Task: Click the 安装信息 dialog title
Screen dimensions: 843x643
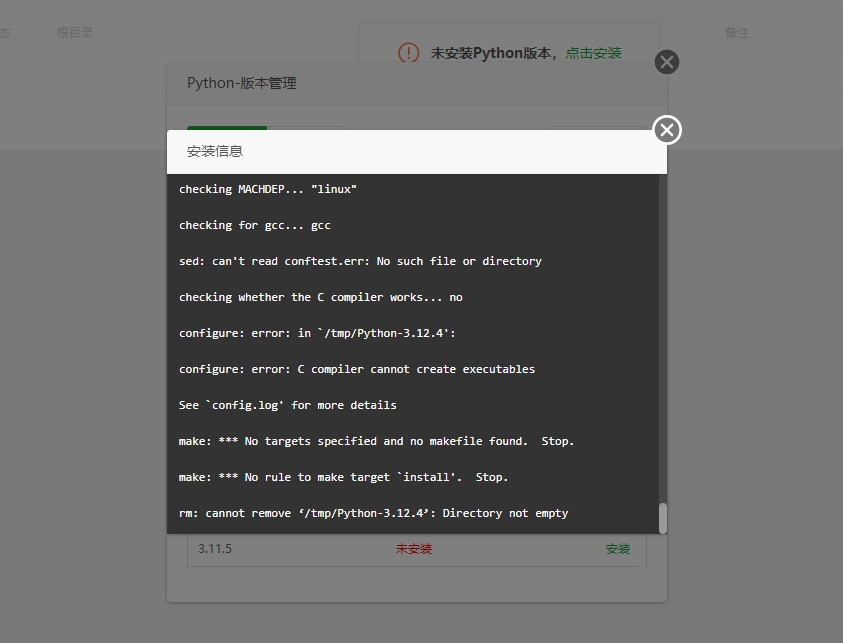Action: click(x=215, y=152)
